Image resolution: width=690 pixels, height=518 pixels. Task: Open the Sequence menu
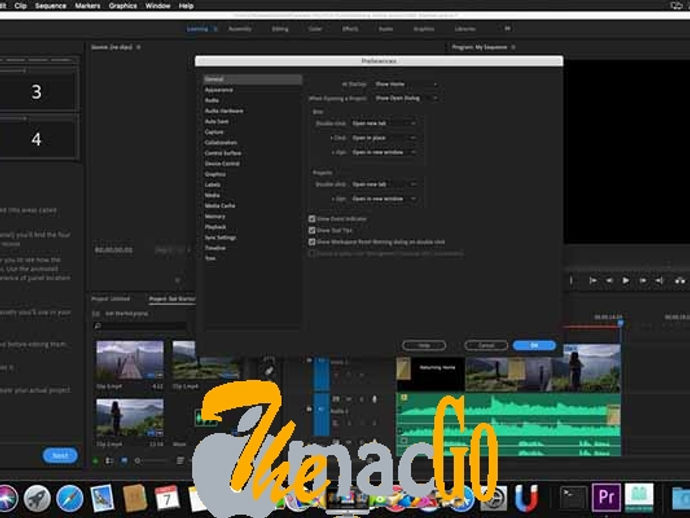tap(50, 6)
